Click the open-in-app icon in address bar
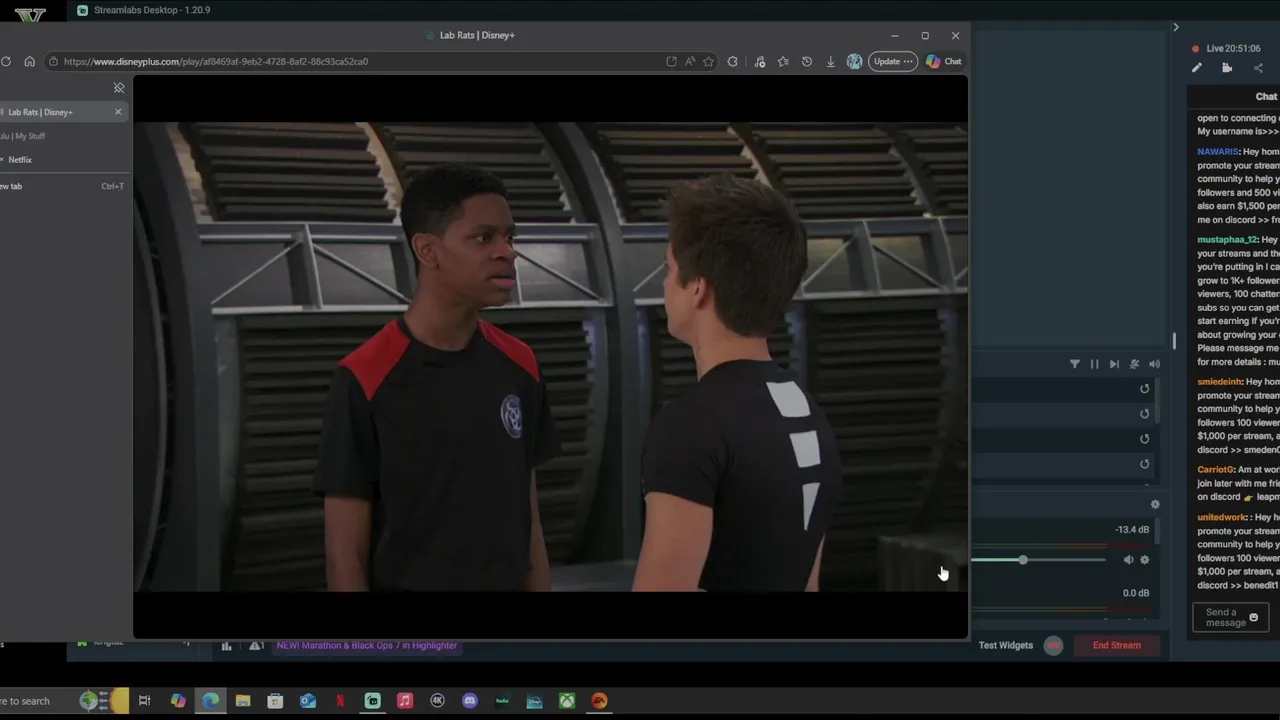This screenshot has height=720, width=1280. (671, 61)
